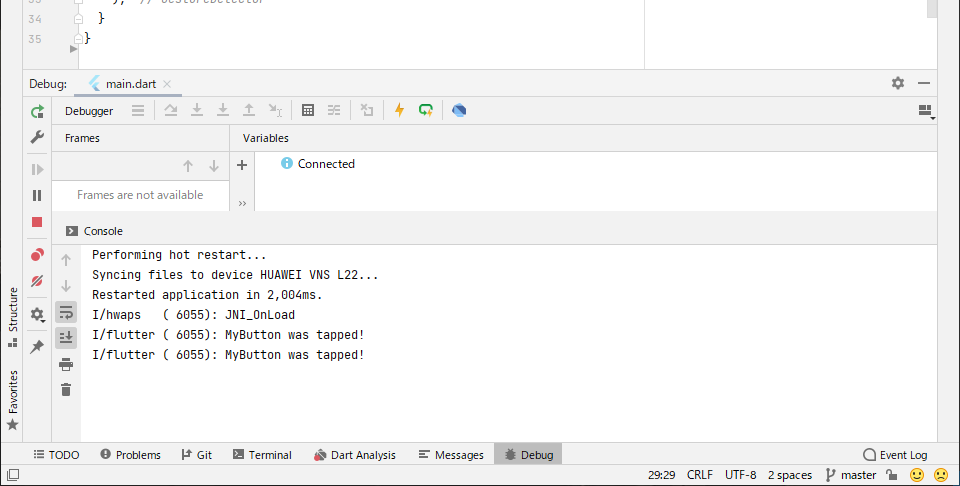Click Force Step Into icon
This screenshot has height=486, width=960.
coord(223,110)
